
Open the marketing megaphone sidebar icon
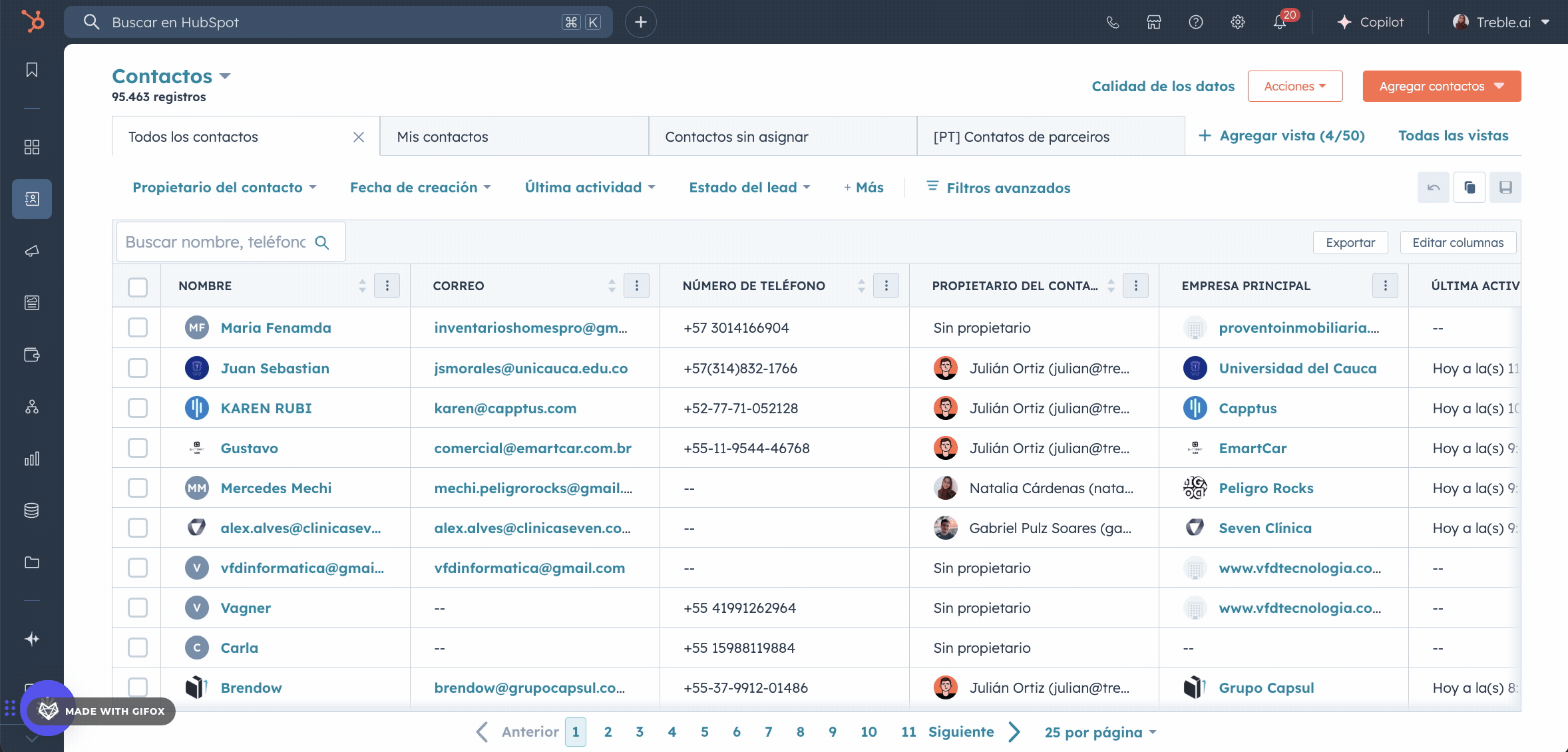coord(31,251)
